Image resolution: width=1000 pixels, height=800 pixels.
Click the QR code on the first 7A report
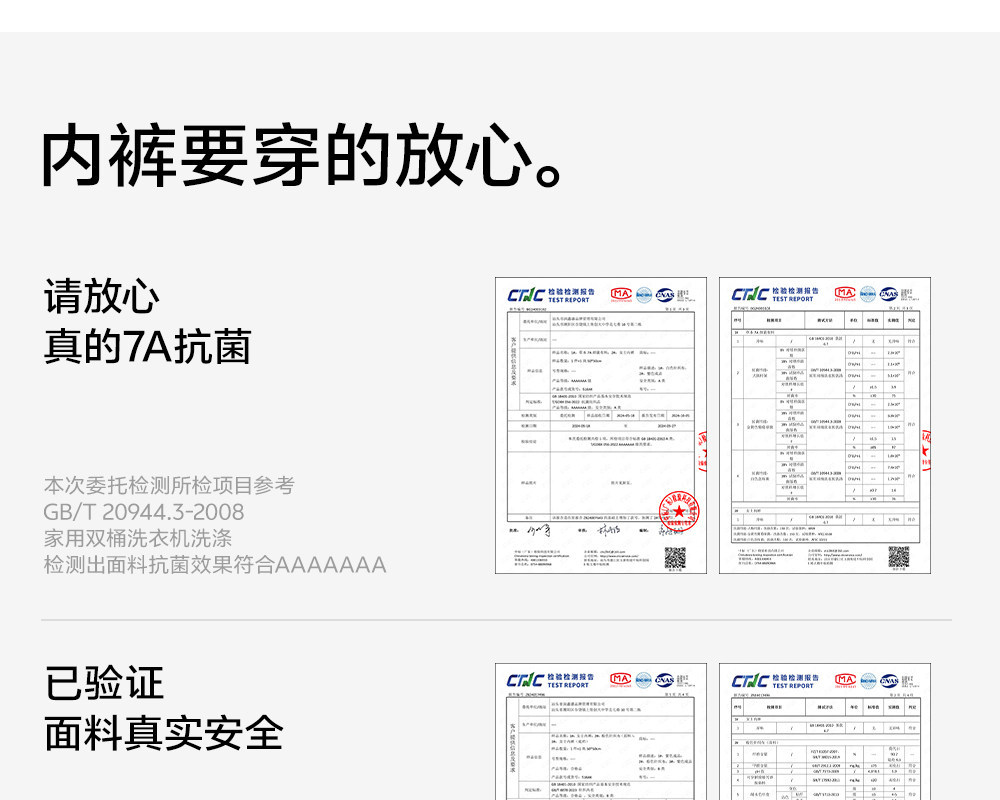coord(675,558)
